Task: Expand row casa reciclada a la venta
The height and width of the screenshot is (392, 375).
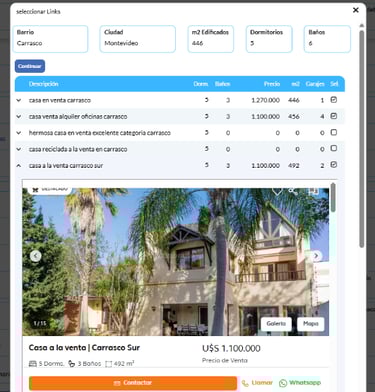Action: pos(19,149)
